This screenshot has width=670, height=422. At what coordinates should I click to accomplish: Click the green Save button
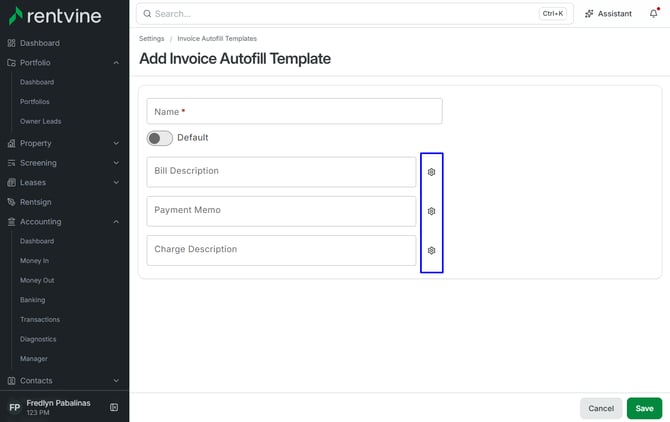pos(644,408)
